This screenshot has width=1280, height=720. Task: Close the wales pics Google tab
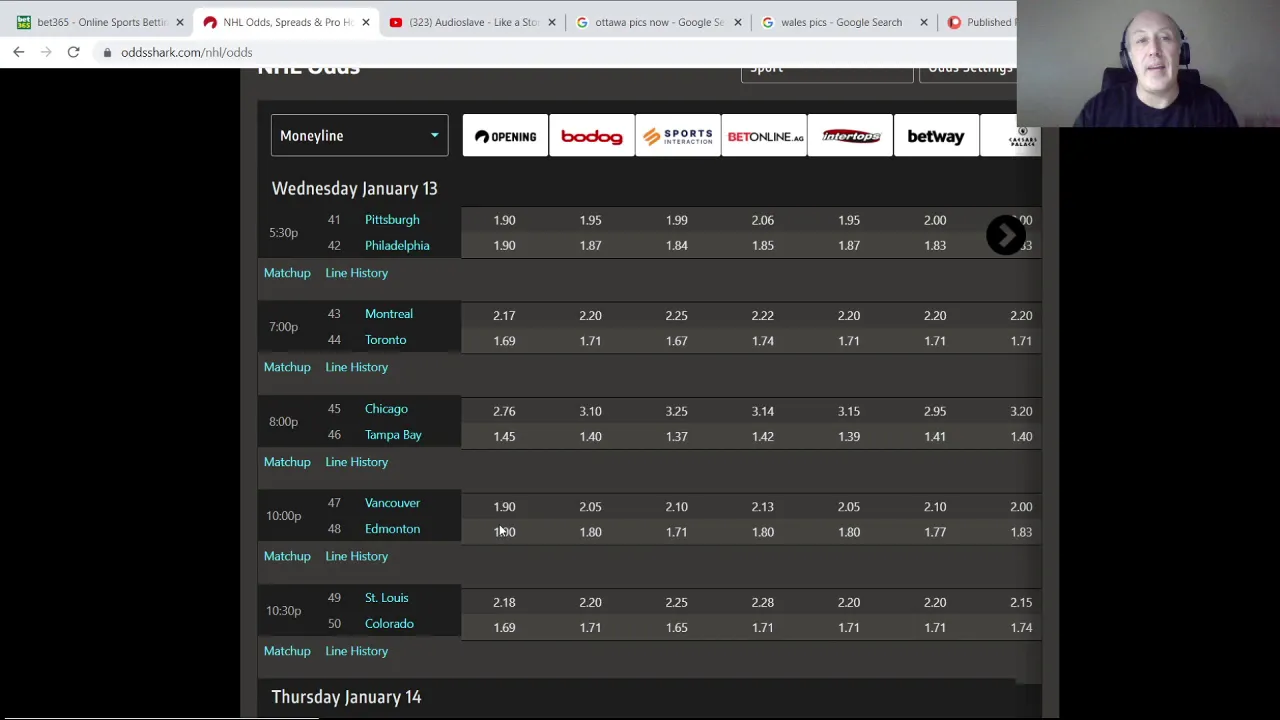(924, 22)
